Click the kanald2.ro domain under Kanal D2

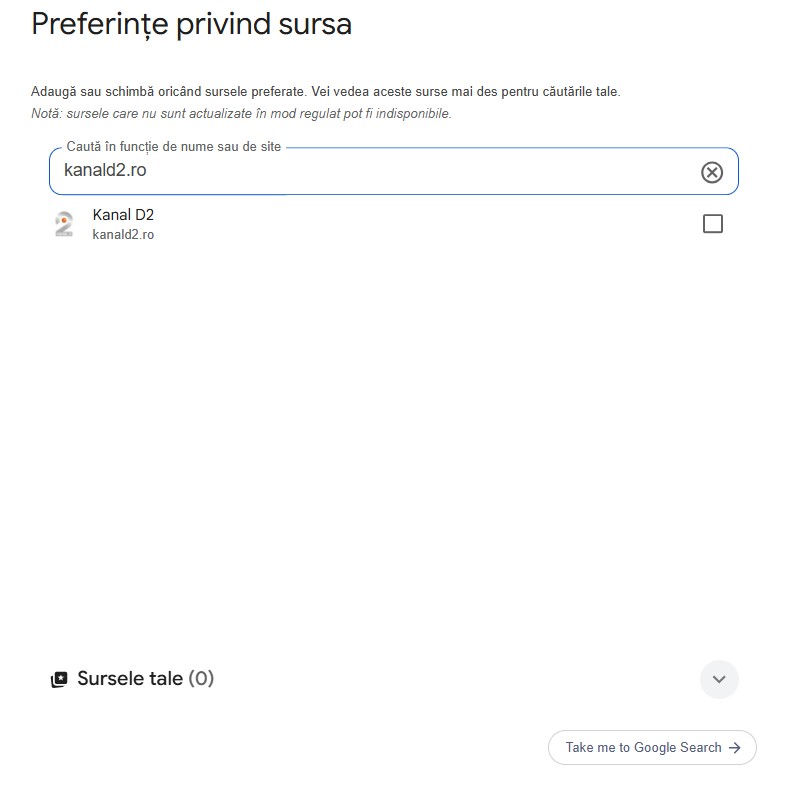click(x=123, y=234)
